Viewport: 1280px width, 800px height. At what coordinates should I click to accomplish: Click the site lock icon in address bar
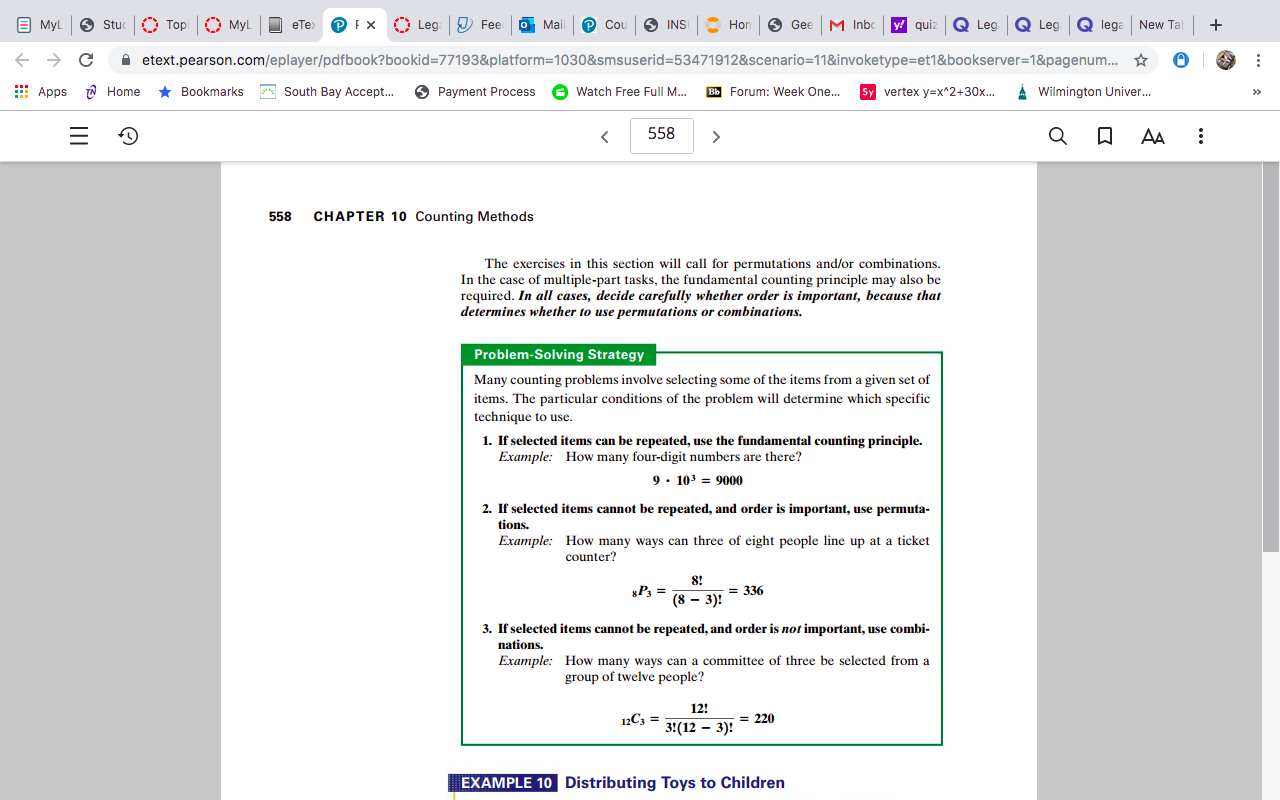(127, 60)
